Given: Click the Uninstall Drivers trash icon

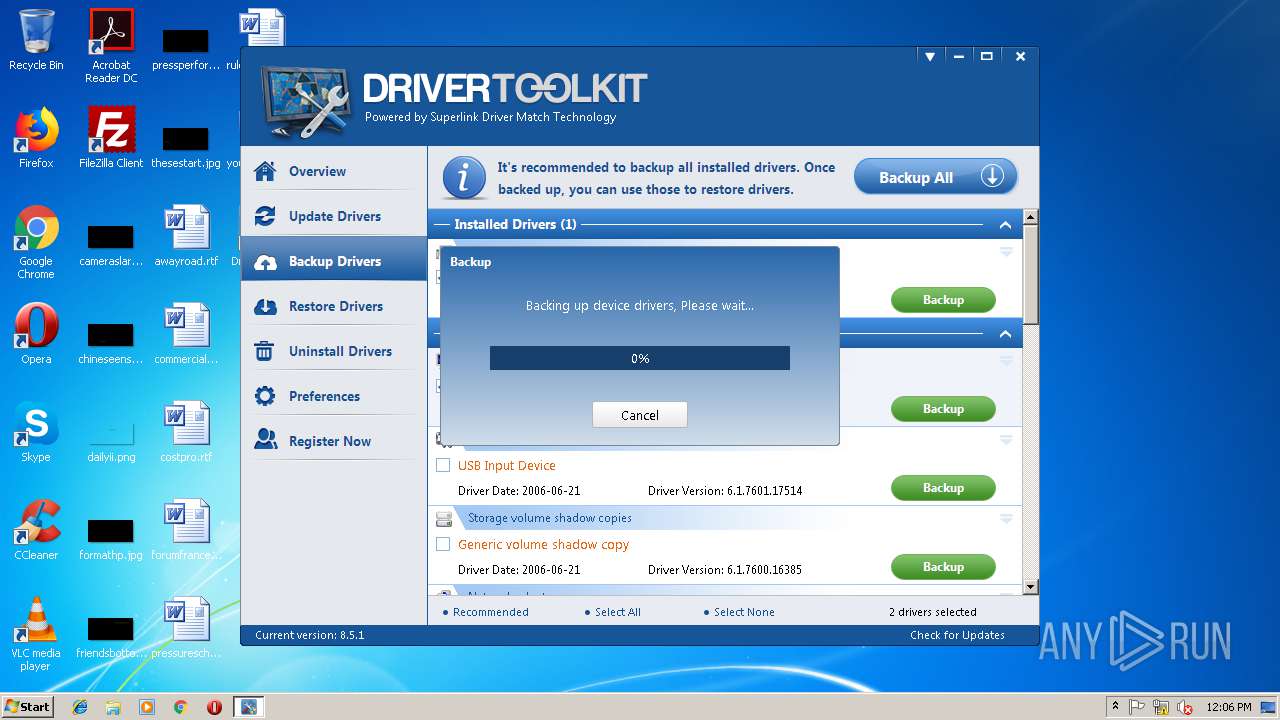Looking at the screenshot, I should click(x=265, y=351).
